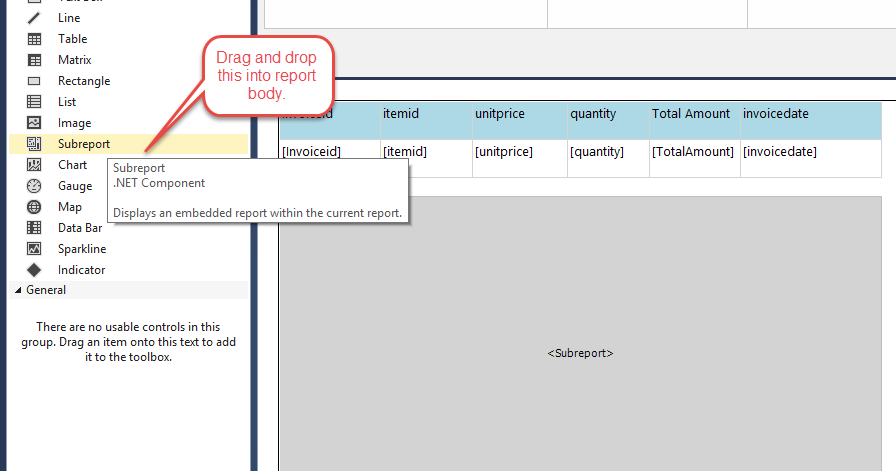Select the Data Bar tool icon
This screenshot has width=896, height=471.
pos(34,227)
